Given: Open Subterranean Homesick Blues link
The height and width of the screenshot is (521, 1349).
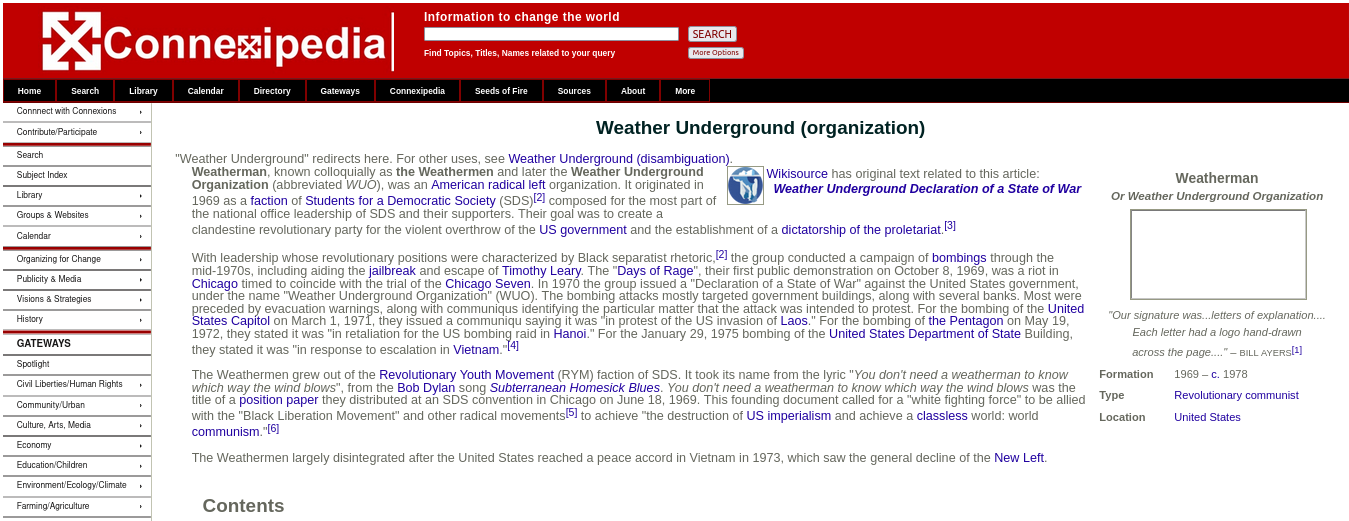Looking at the screenshot, I should tap(575, 388).
